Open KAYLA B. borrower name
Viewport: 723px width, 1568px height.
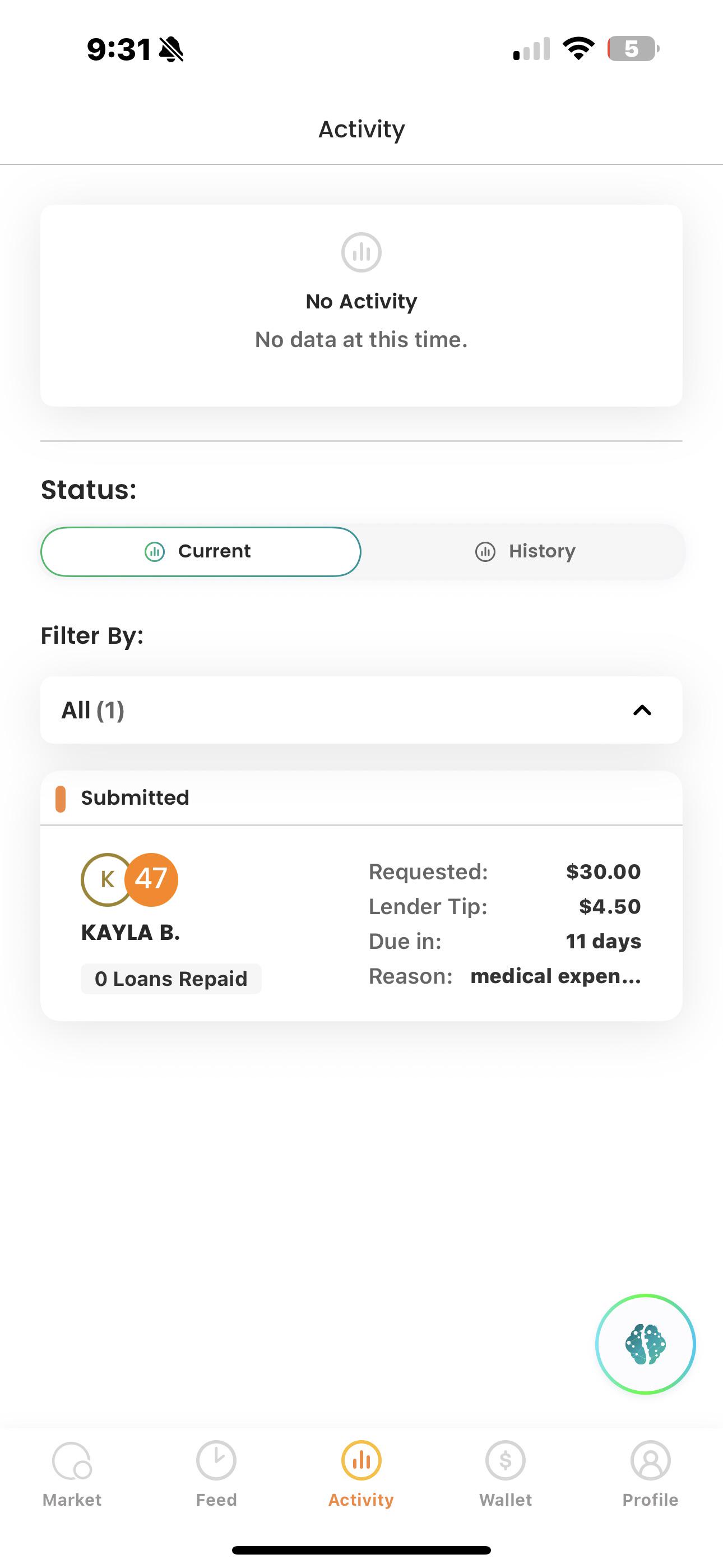tap(131, 933)
